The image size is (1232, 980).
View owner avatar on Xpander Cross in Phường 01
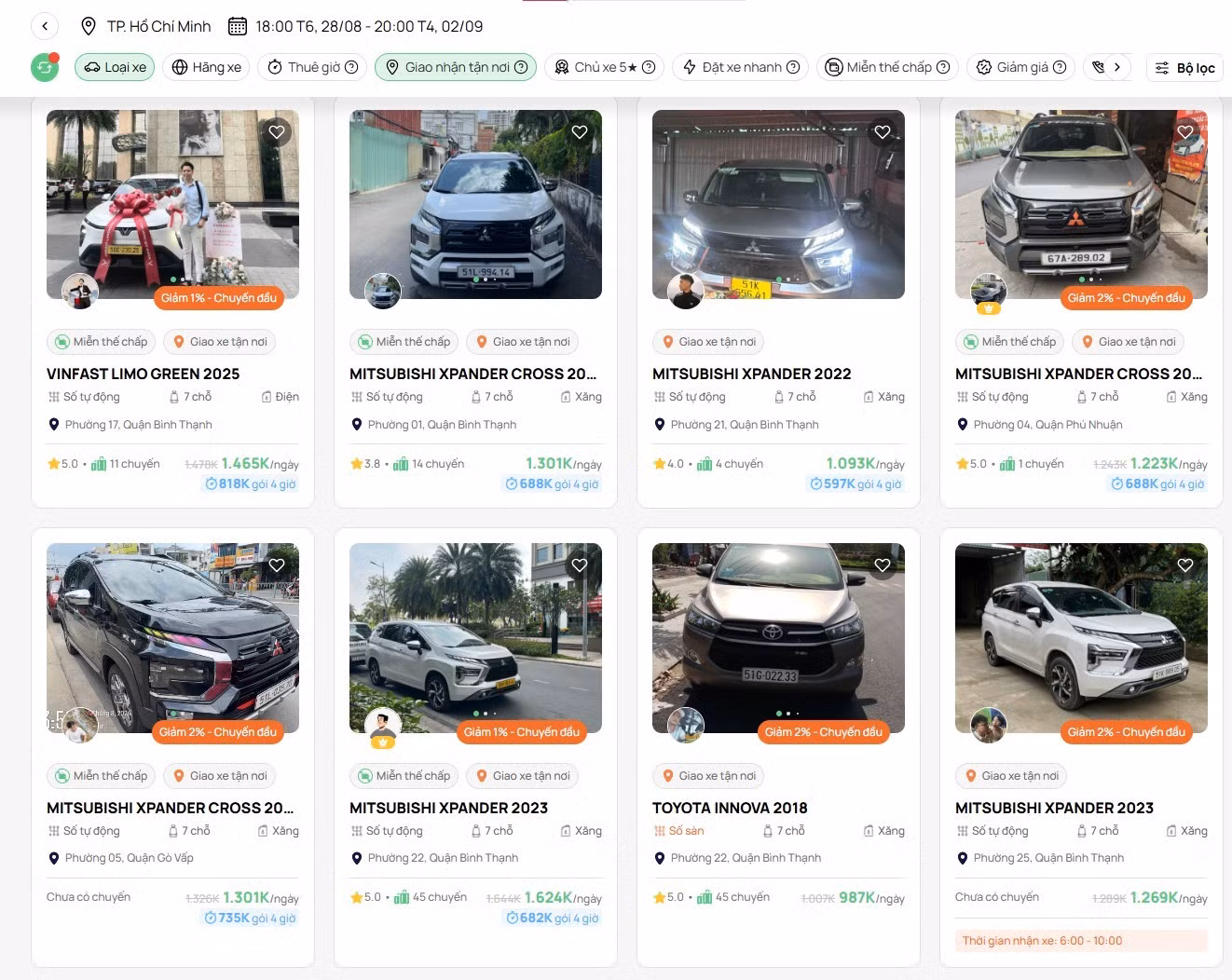tap(383, 292)
